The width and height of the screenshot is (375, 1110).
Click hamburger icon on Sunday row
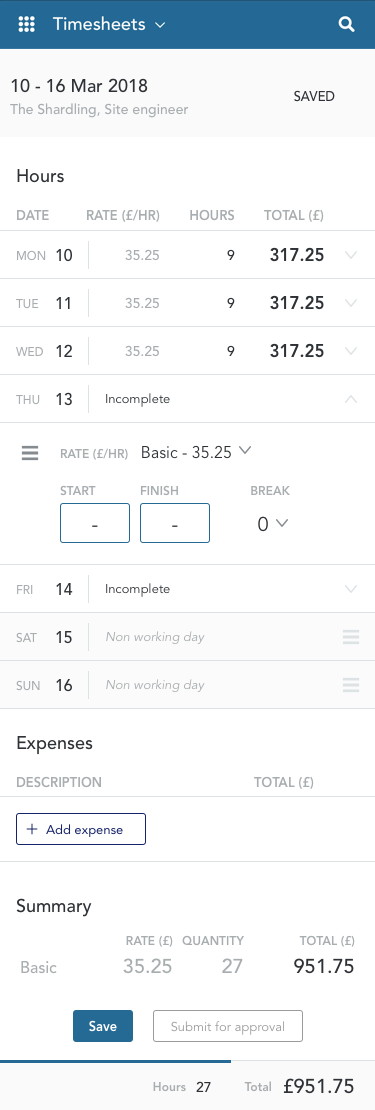point(351,685)
